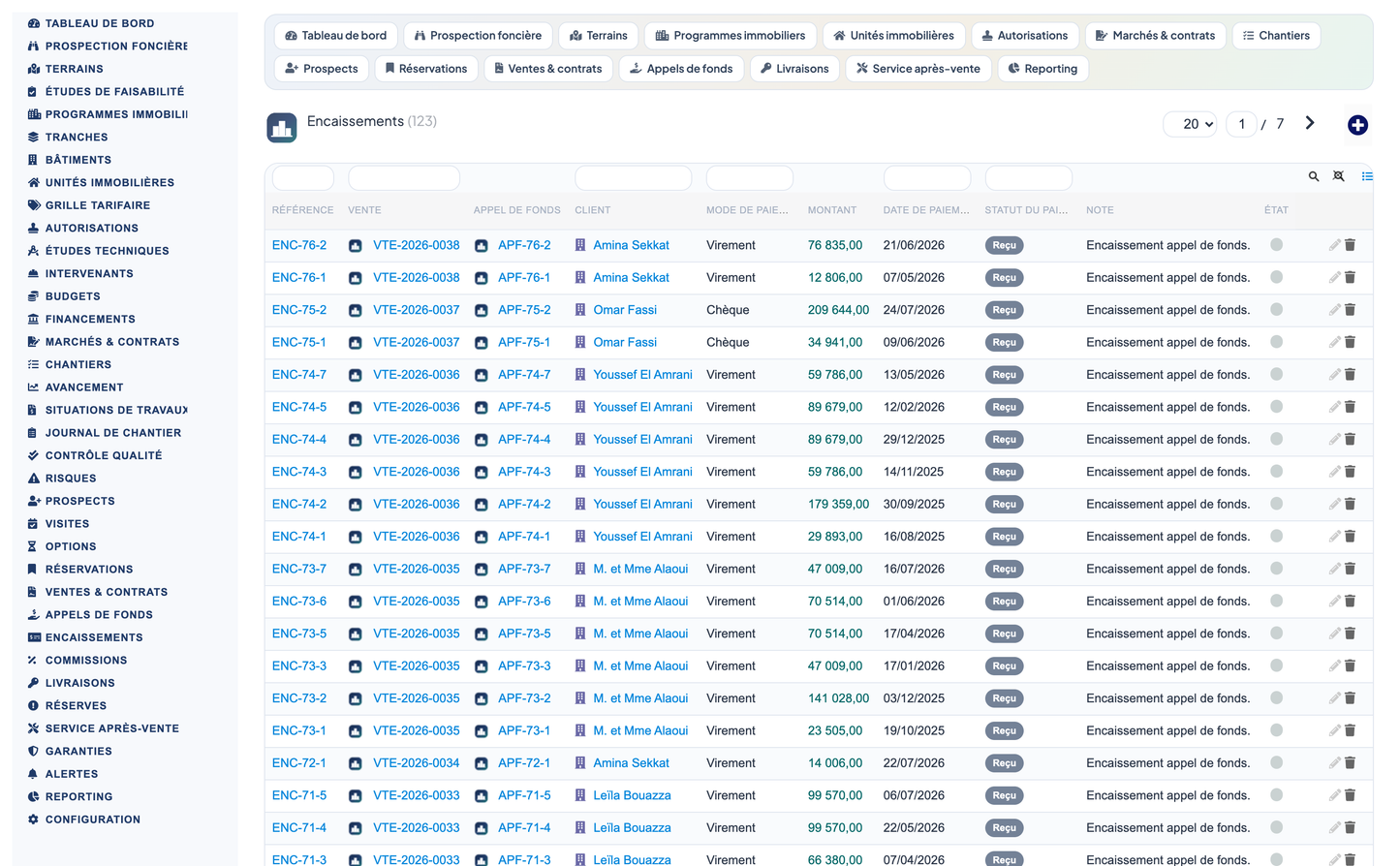
Task: Open the column list view icon
Action: [1367, 176]
